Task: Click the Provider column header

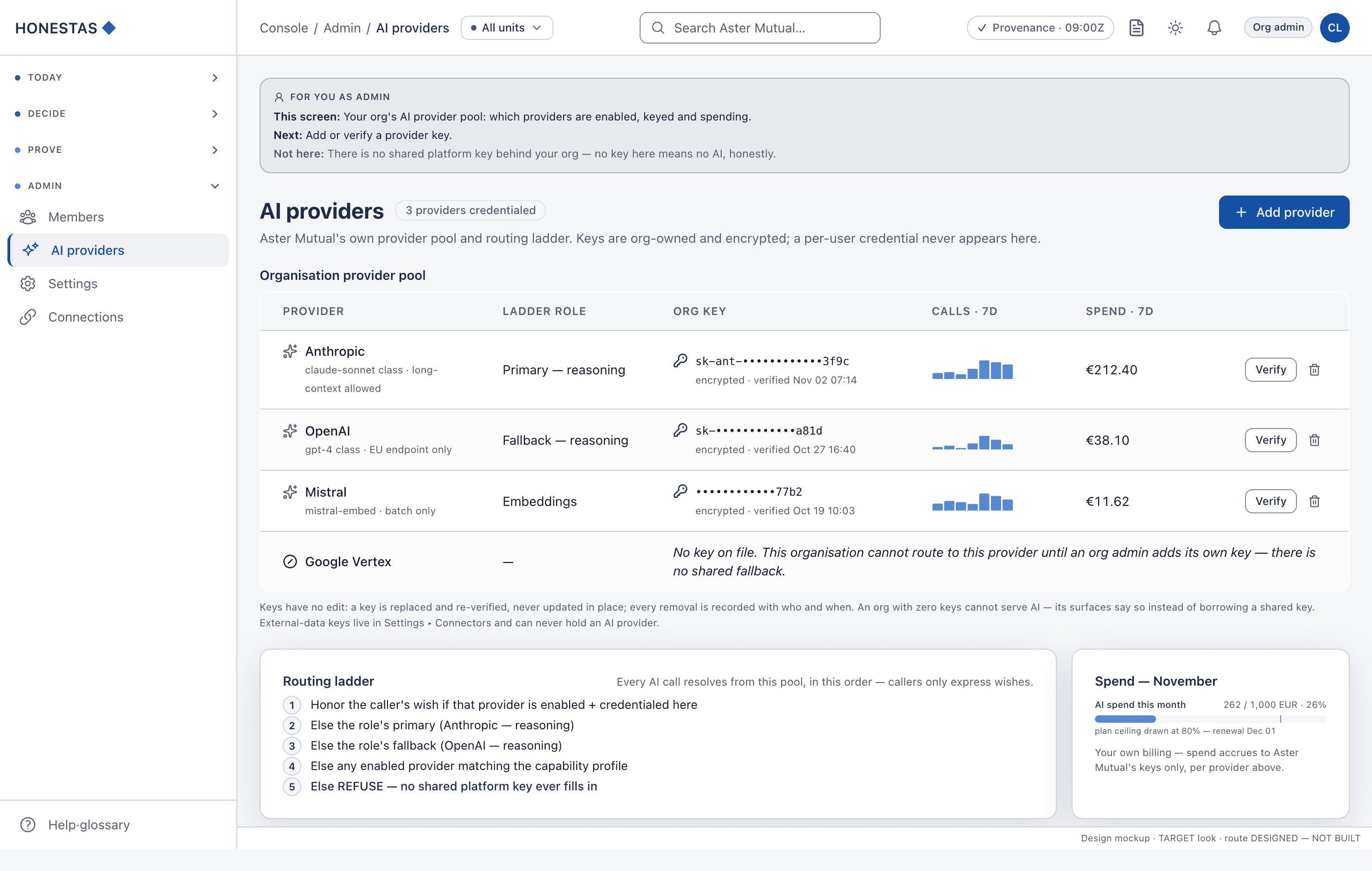Action: [x=313, y=311]
